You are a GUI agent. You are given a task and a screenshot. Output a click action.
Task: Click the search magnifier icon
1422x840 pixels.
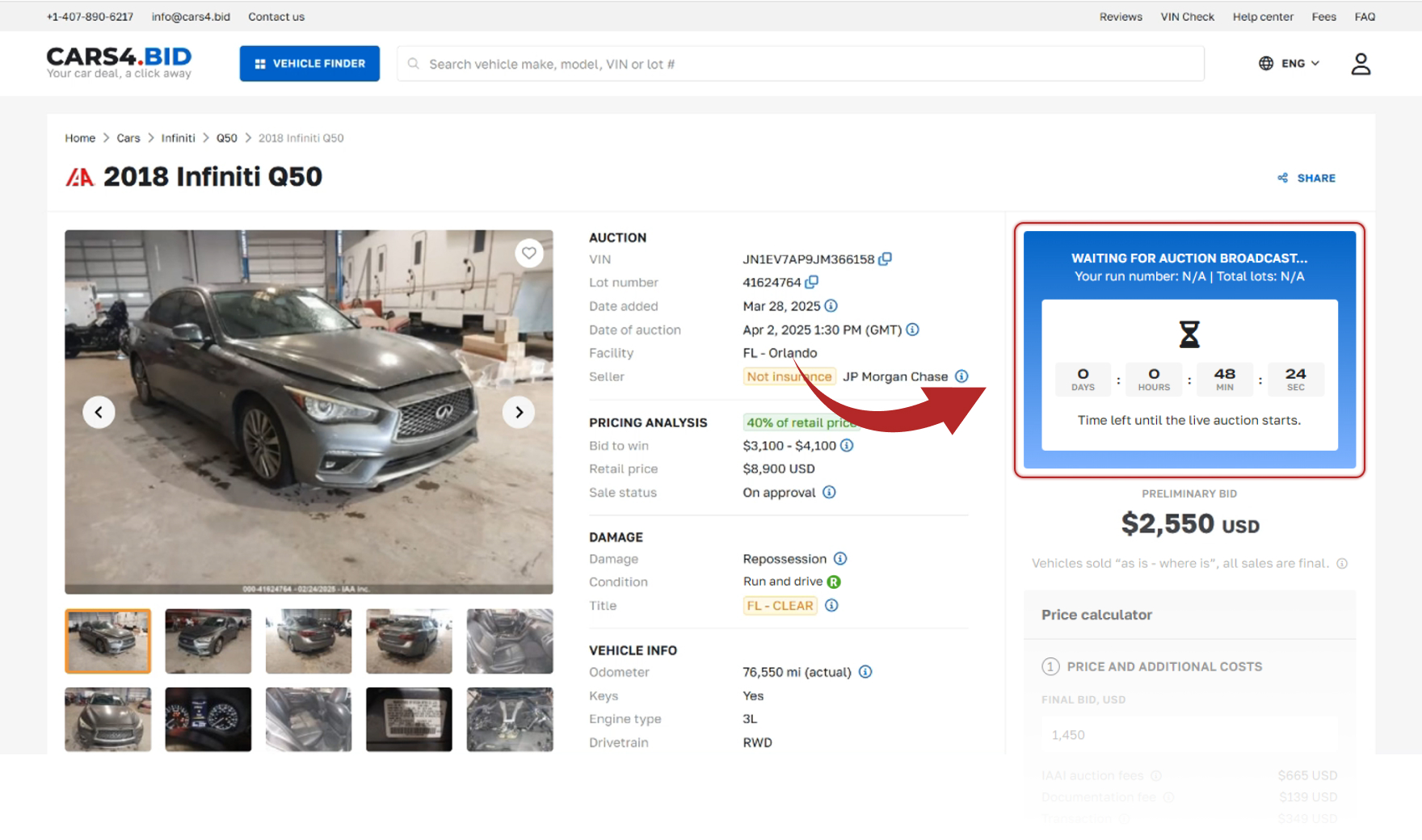click(x=414, y=64)
